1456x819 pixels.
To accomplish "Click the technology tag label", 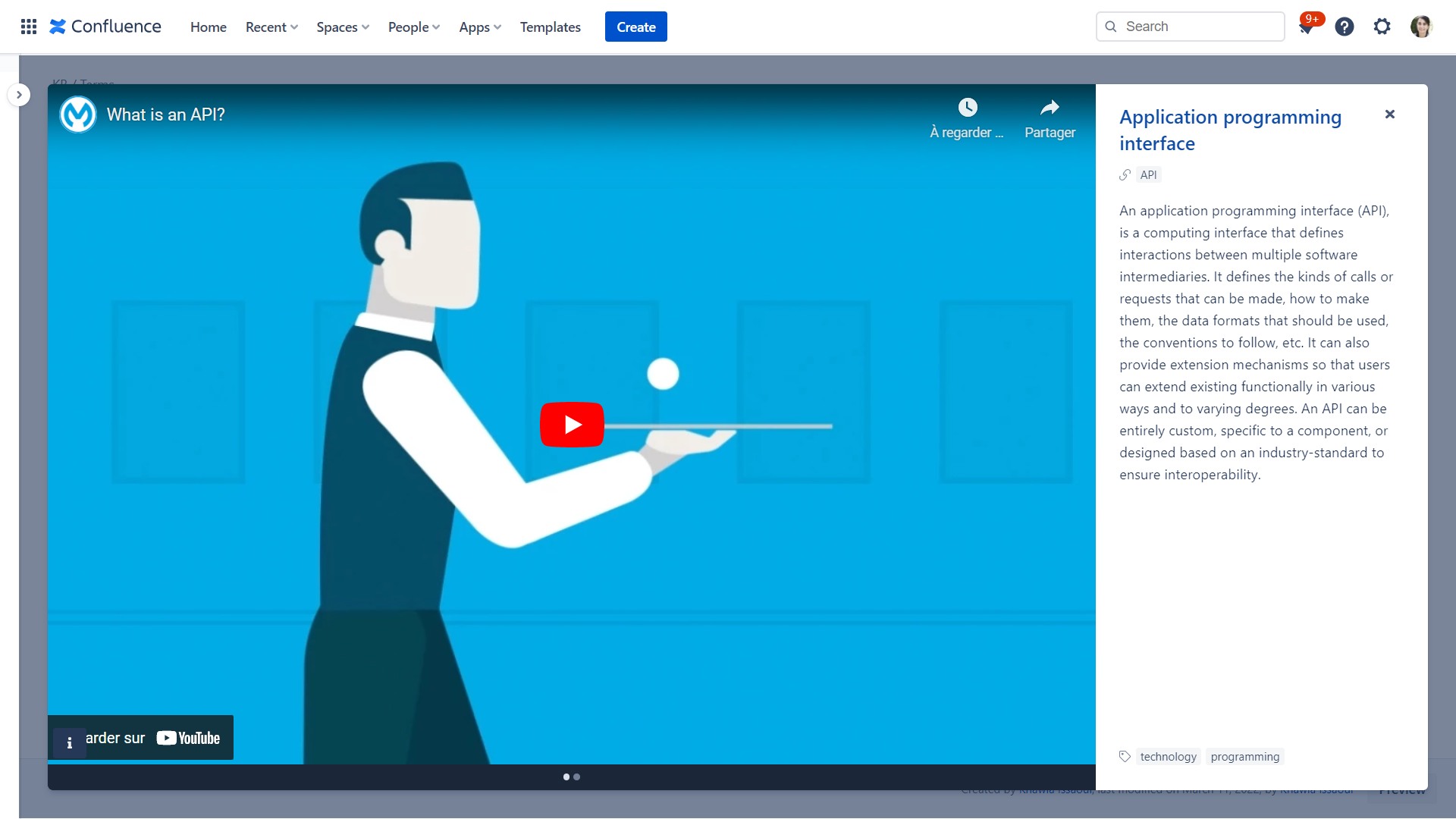I will pyautogui.click(x=1168, y=756).
